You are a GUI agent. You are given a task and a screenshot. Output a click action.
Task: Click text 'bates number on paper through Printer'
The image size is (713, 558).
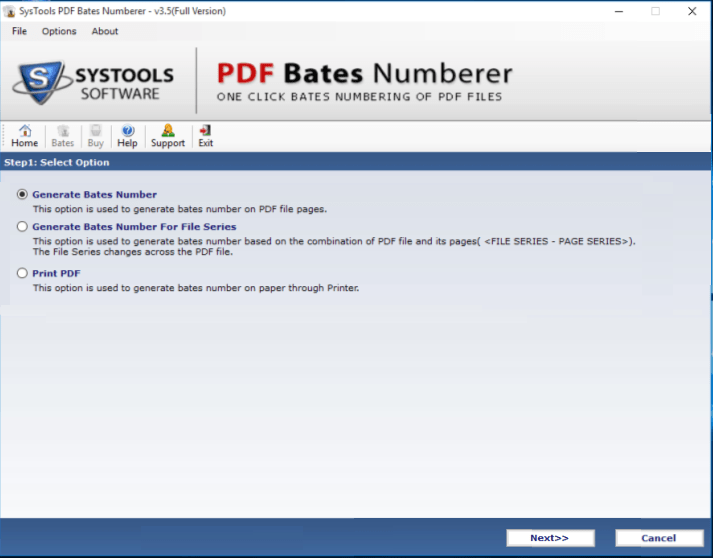point(267,288)
